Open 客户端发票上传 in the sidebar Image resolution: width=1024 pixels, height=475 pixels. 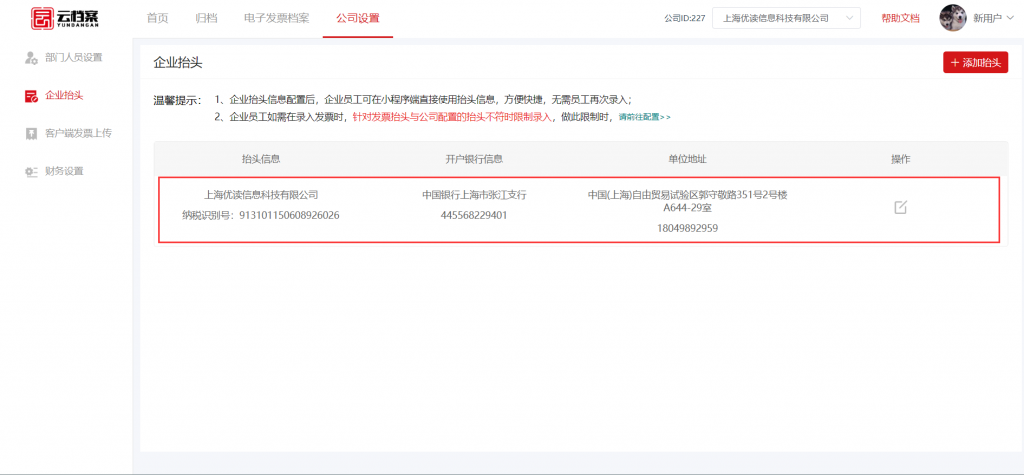tap(78, 133)
